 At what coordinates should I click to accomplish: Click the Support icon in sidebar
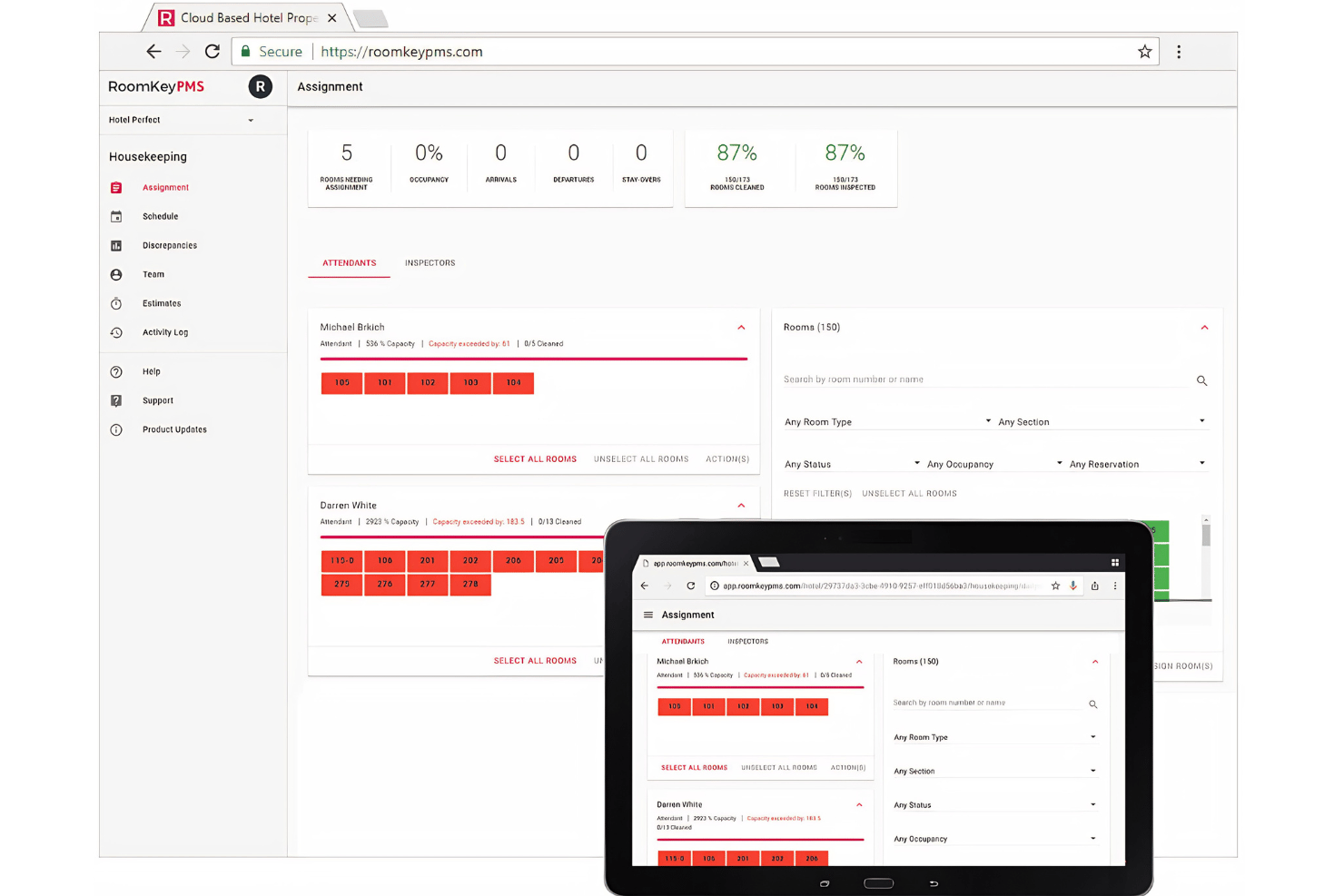(116, 401)
